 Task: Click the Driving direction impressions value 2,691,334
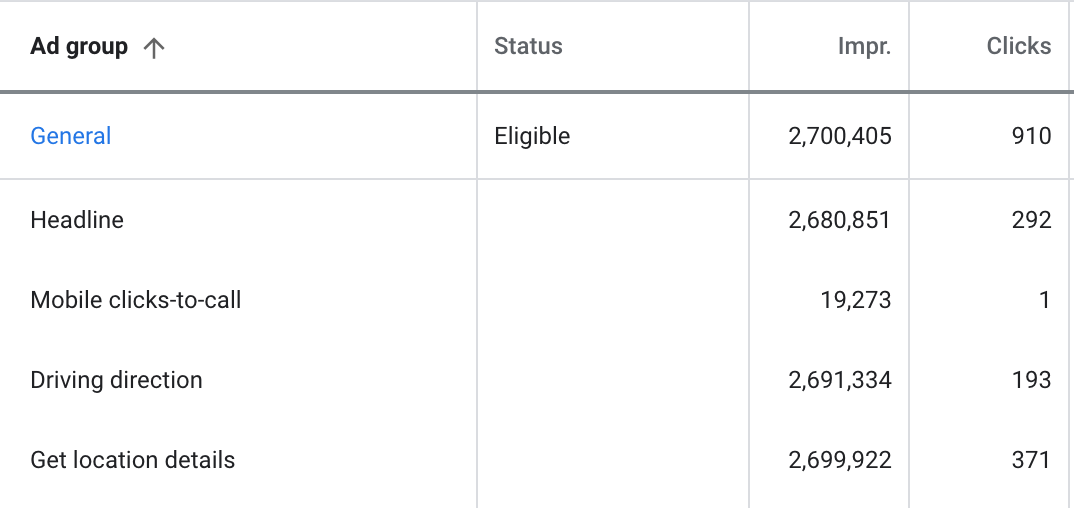[x=840, y=380]
